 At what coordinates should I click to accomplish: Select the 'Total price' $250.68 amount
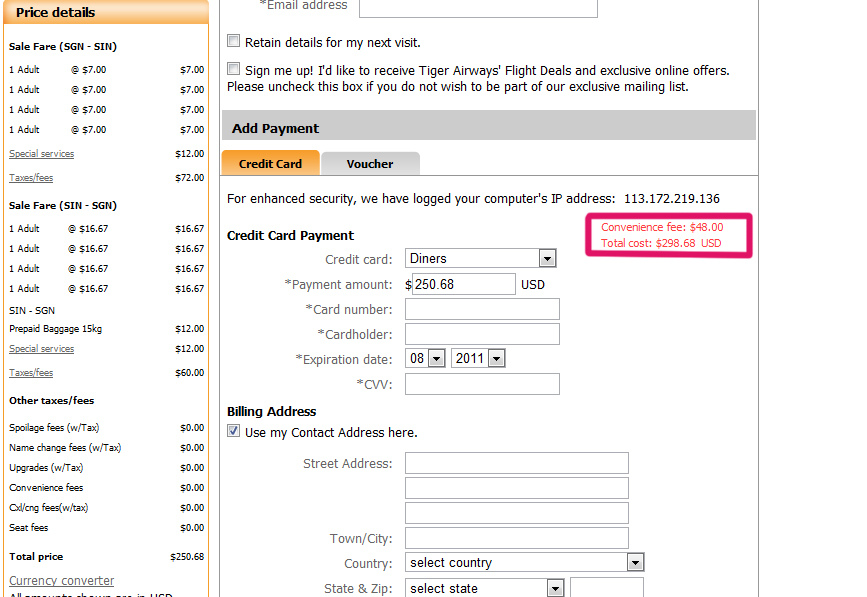(187, 557)
